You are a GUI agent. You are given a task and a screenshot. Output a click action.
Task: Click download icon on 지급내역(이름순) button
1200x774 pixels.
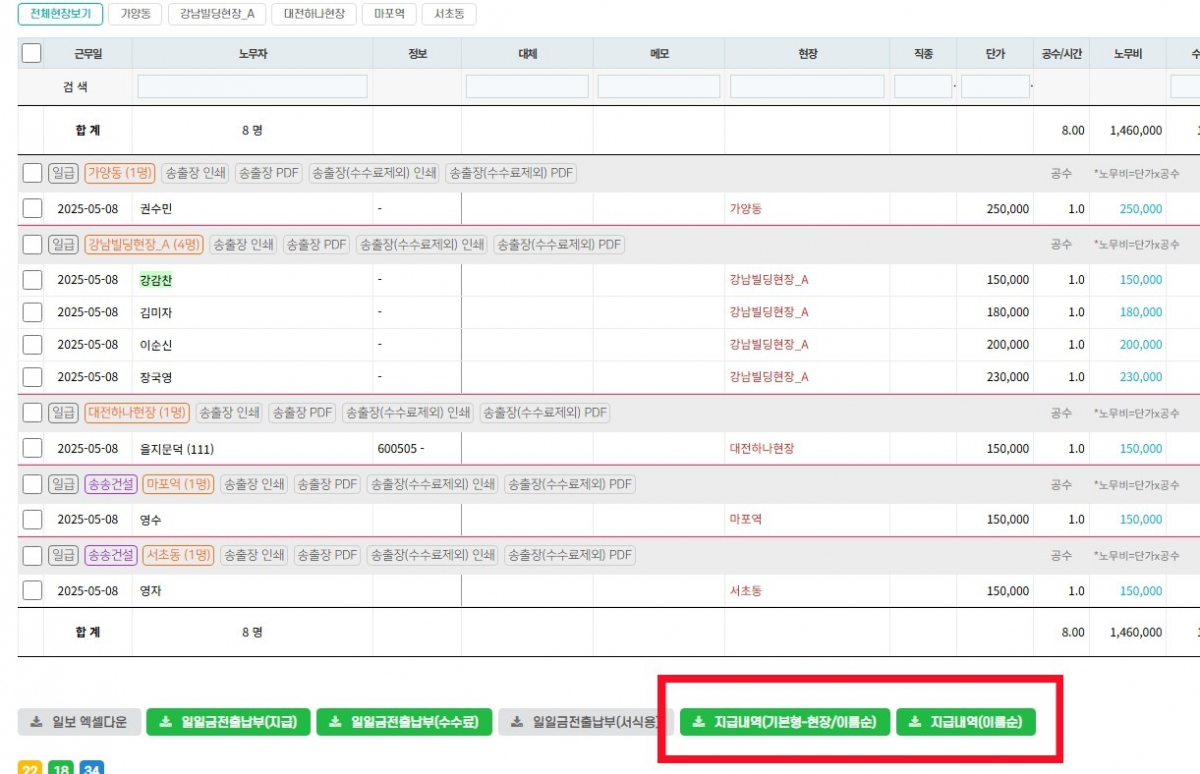[915, 723]
